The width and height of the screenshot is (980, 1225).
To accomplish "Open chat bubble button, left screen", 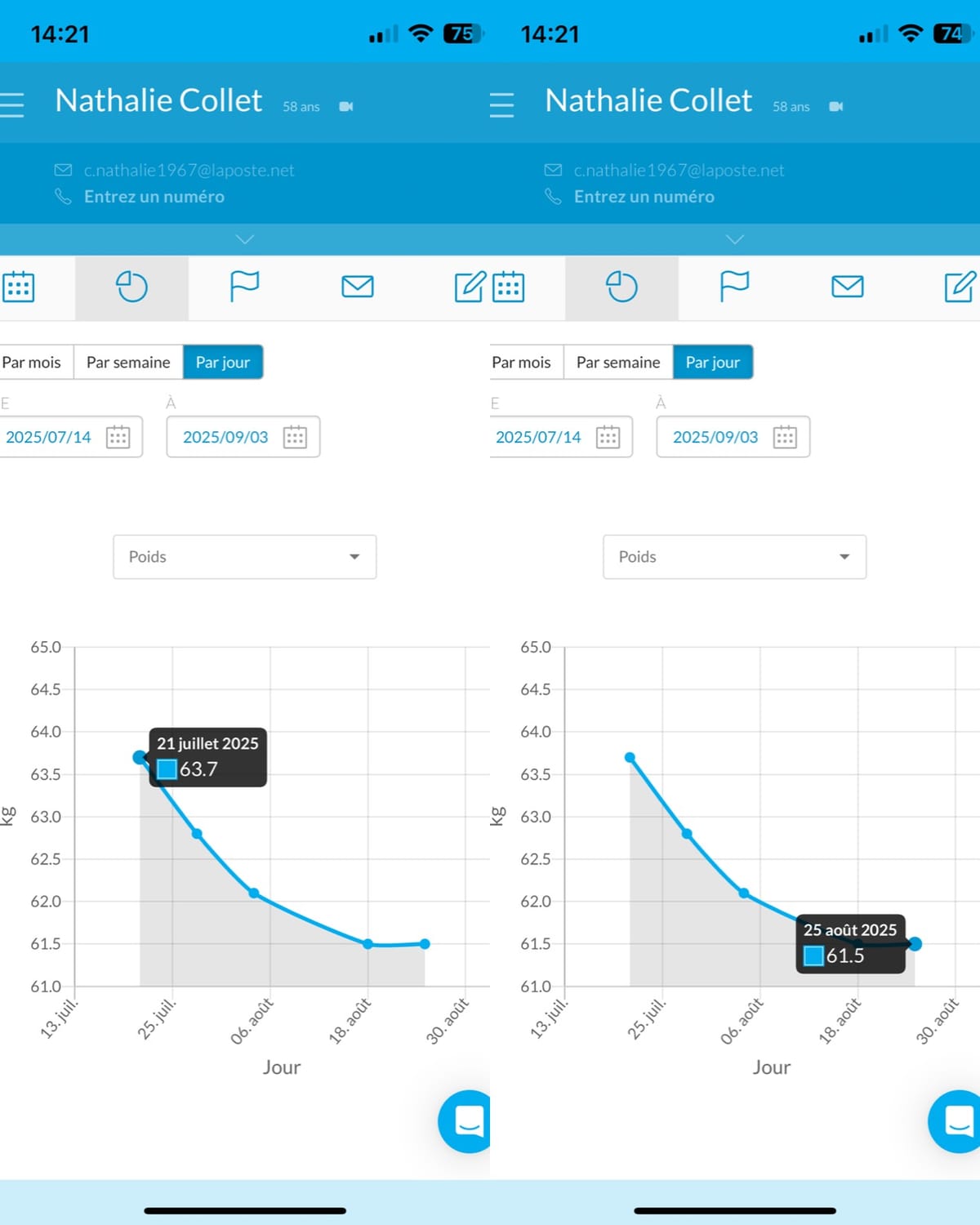I will (x=465, y=1121).
